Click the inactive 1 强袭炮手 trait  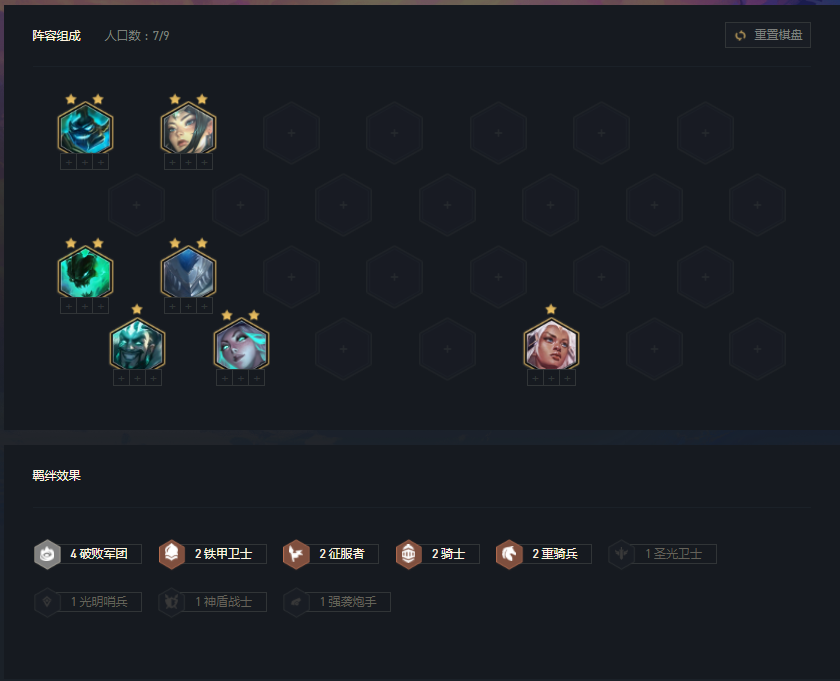click(x=336, y=602)
